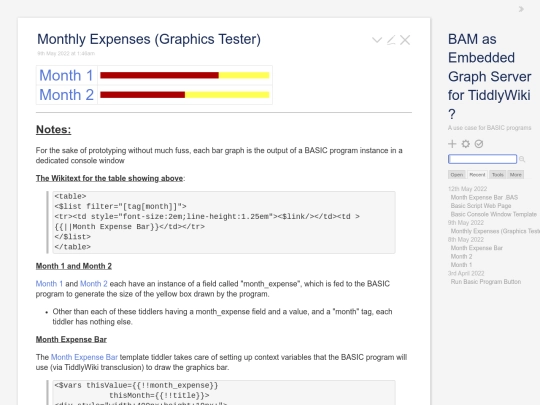Image resolution: width=540 pixels, height=405 pixels.
Task: Open Run Basic Program Button in sidebar
Action: pyautogui.click(x=486, y=282)
